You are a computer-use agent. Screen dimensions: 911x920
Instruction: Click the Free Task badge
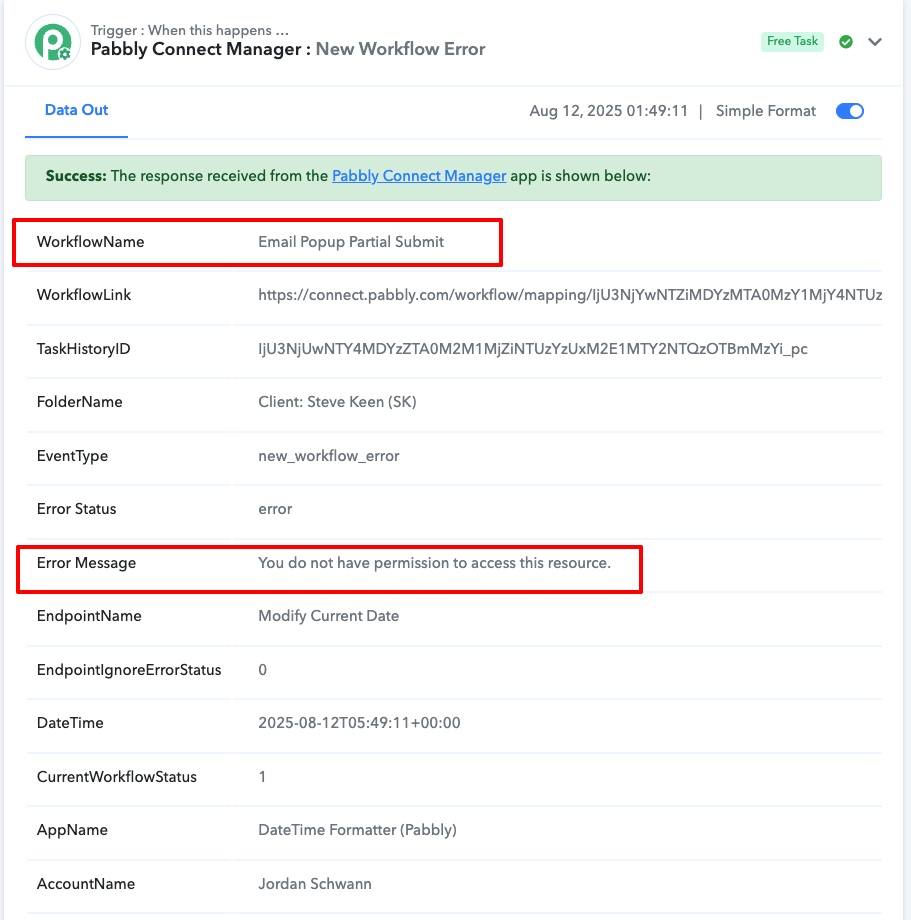792,41
